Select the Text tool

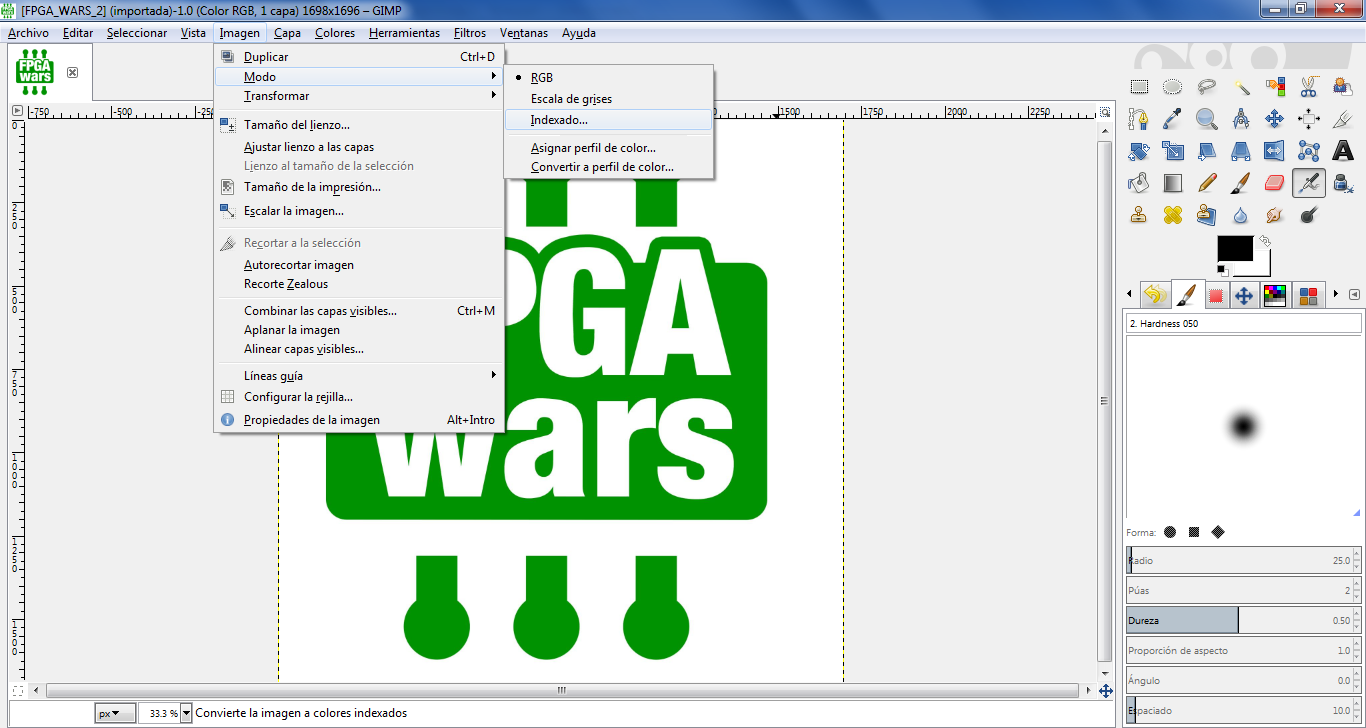[1343, 151]
